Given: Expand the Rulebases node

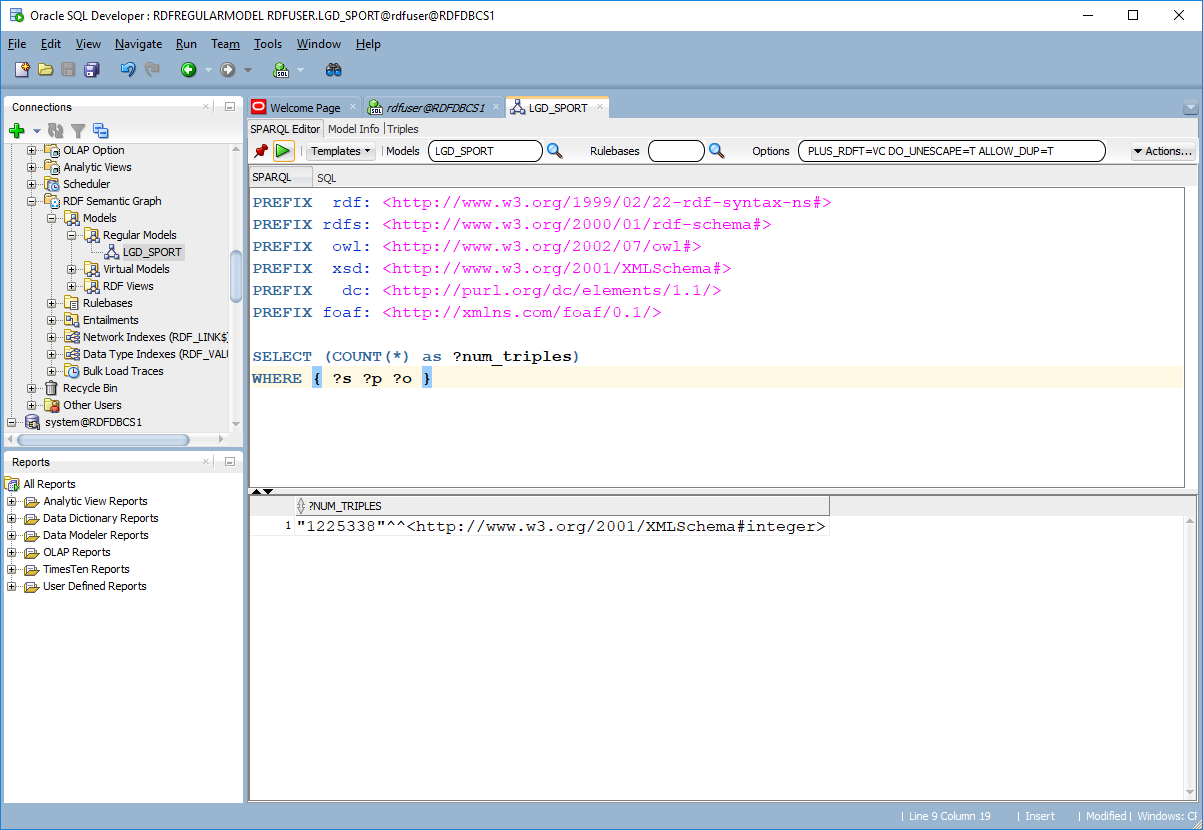Looking at the screenshot, I should point(52,303).
